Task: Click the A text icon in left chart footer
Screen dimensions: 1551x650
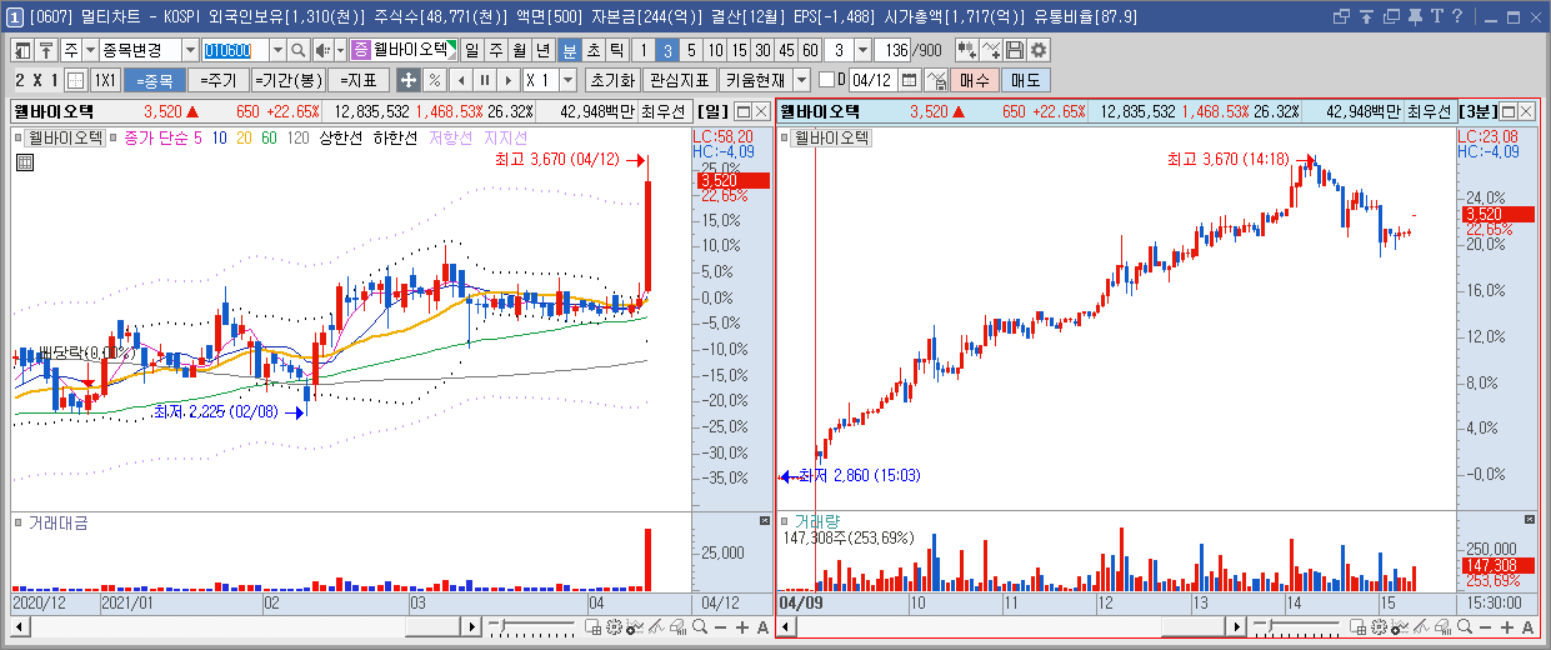Action: click(x=763, y=627)
